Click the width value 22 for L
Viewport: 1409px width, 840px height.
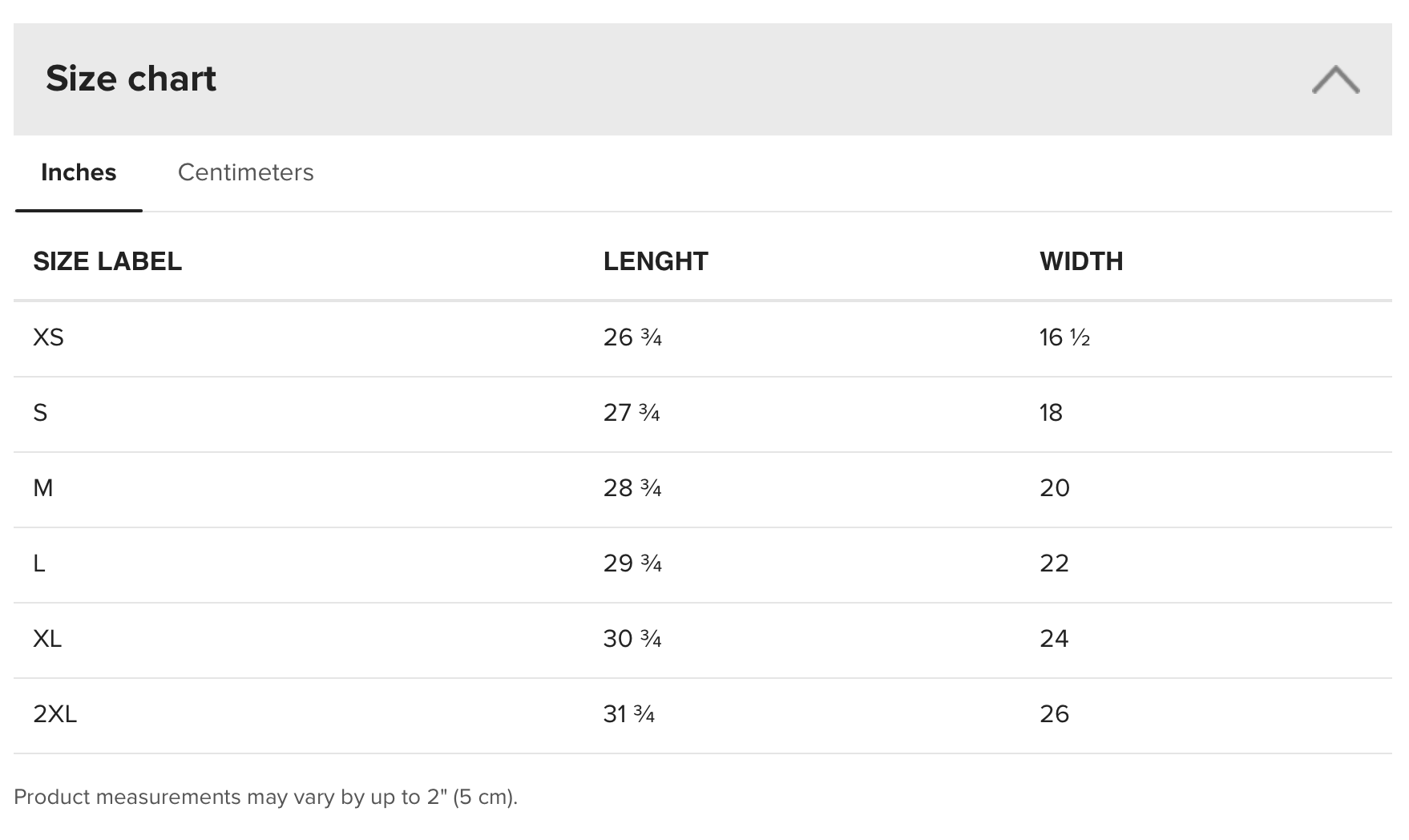click(x=1054, y=563)
